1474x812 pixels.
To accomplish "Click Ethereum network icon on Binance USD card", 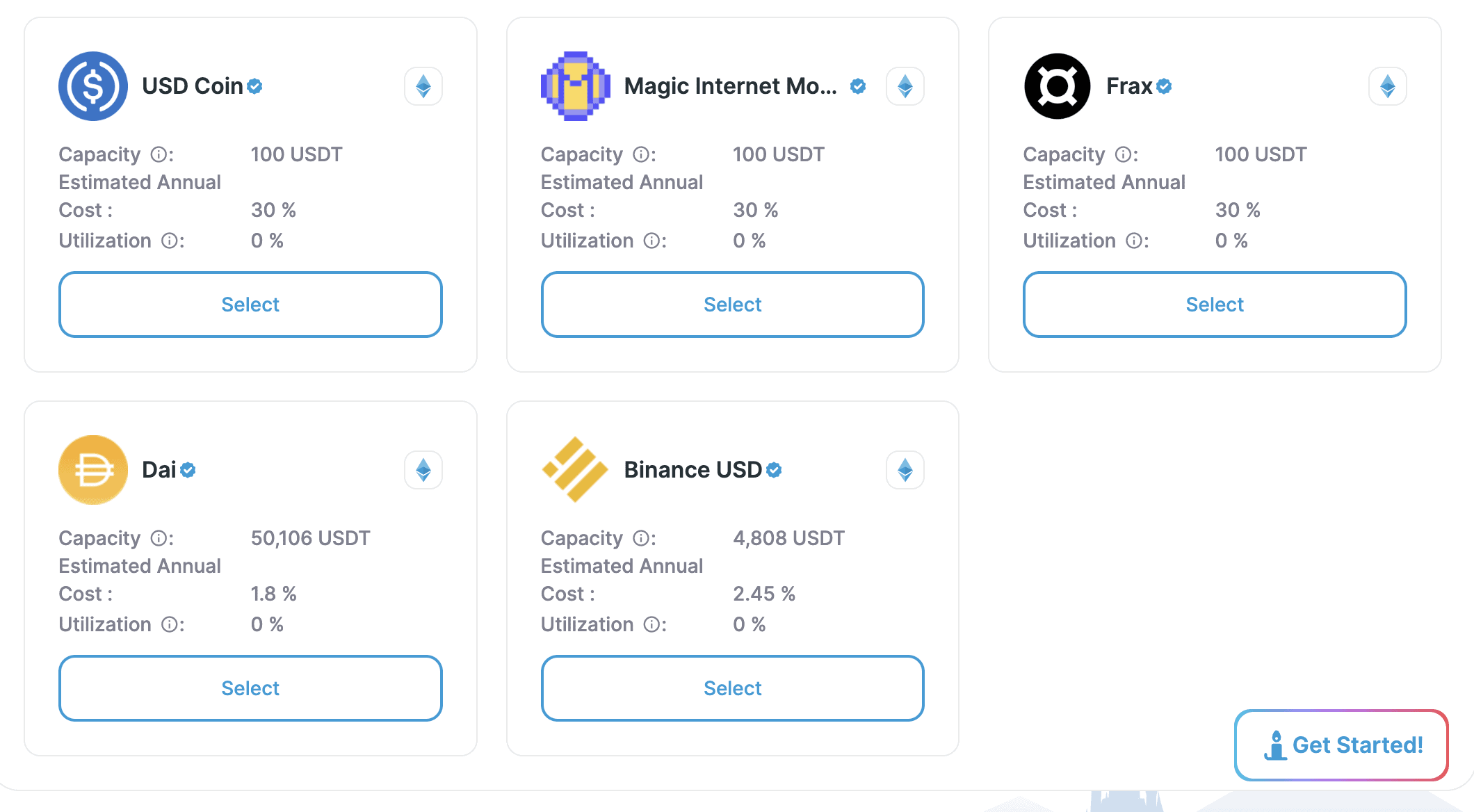I will point(905,470).
